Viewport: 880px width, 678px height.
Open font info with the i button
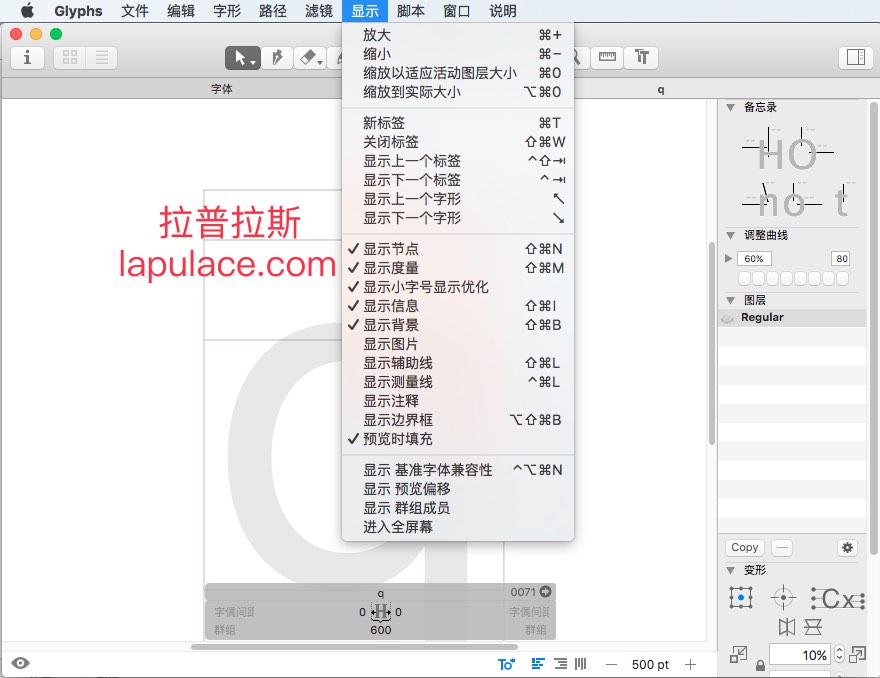(x=27, y=58)
